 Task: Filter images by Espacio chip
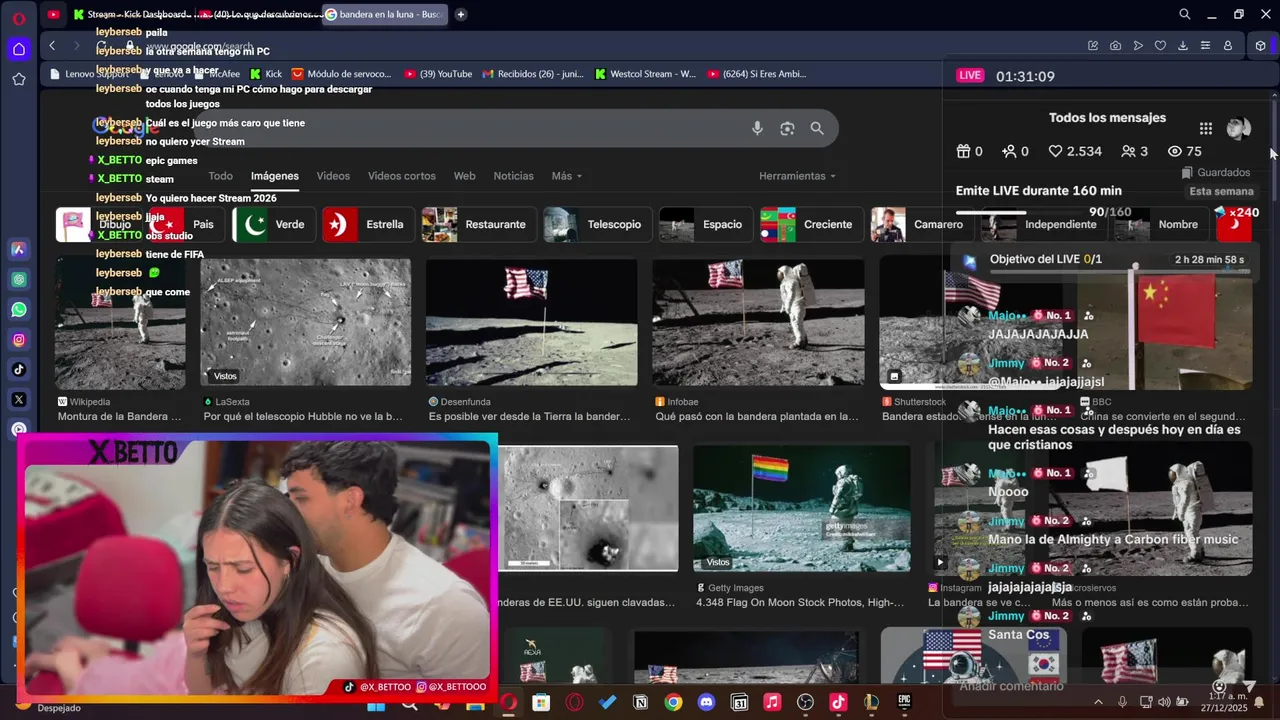(x=706, y=224)
